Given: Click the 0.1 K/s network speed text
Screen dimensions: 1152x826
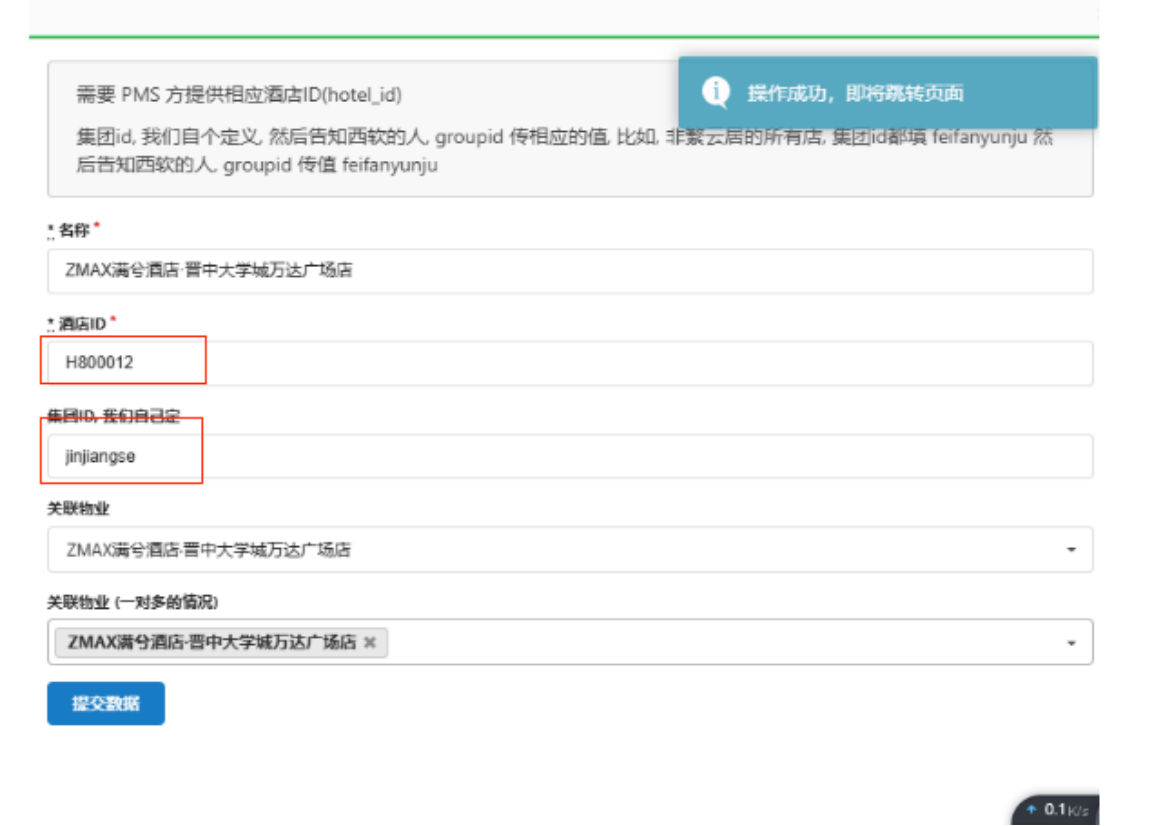Looking at the screenshot, I should pos(1066,810).
